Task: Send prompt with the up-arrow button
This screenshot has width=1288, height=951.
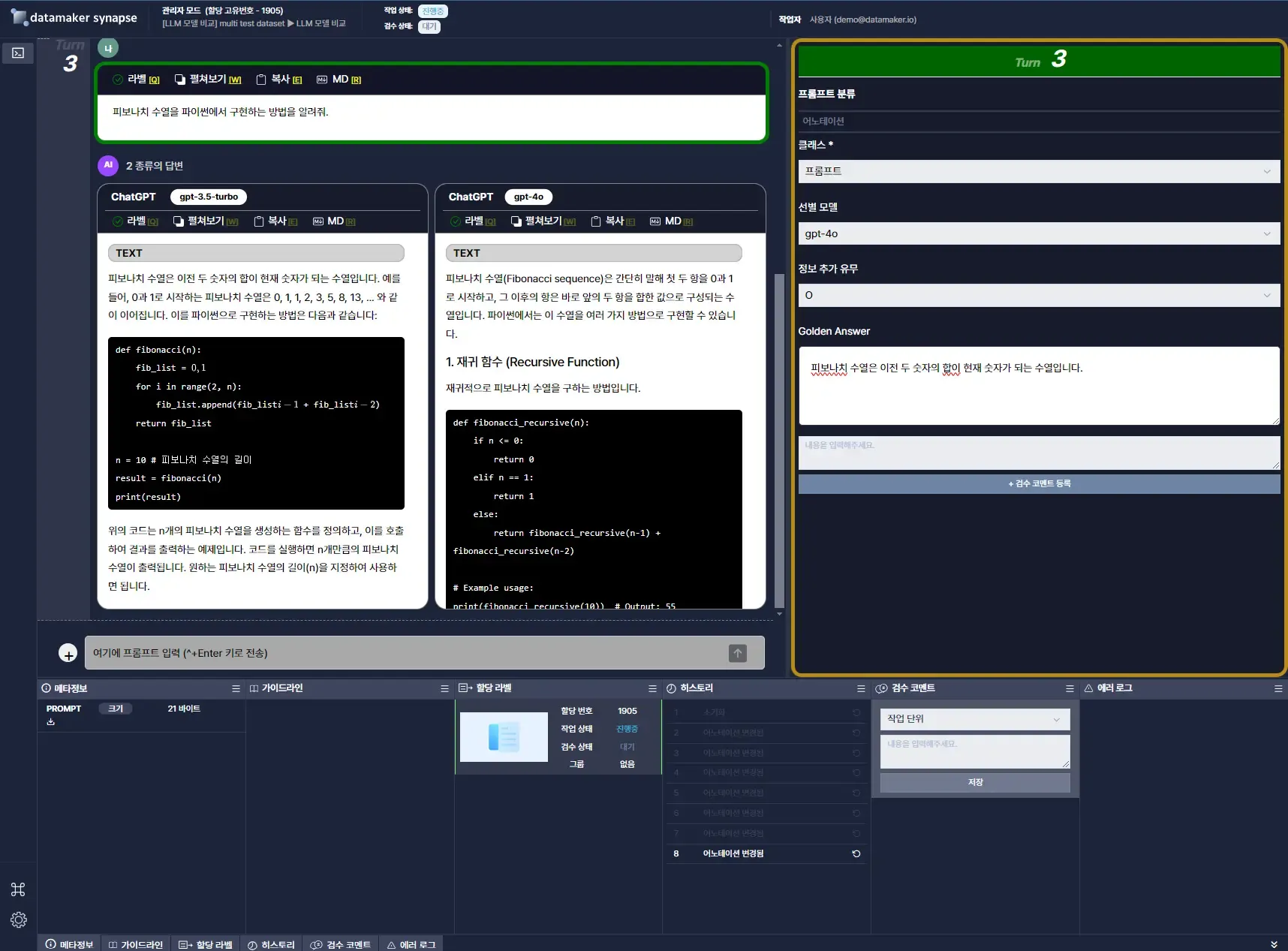Action: coord(737,653)
